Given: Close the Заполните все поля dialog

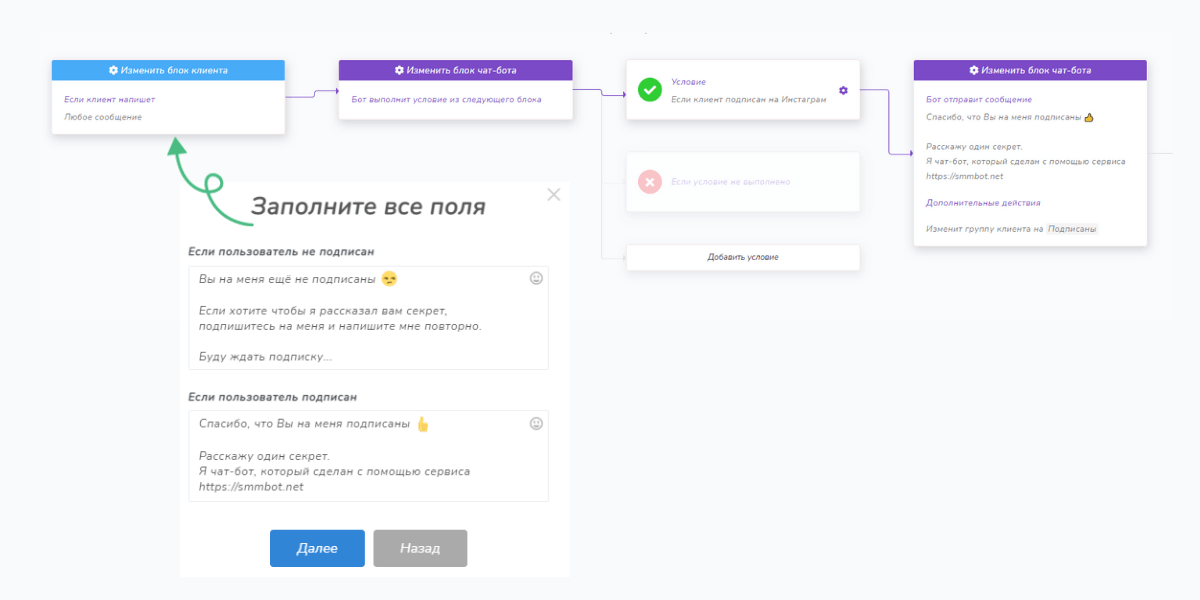Looking at the screenshot, I should (x=554, y=194).
